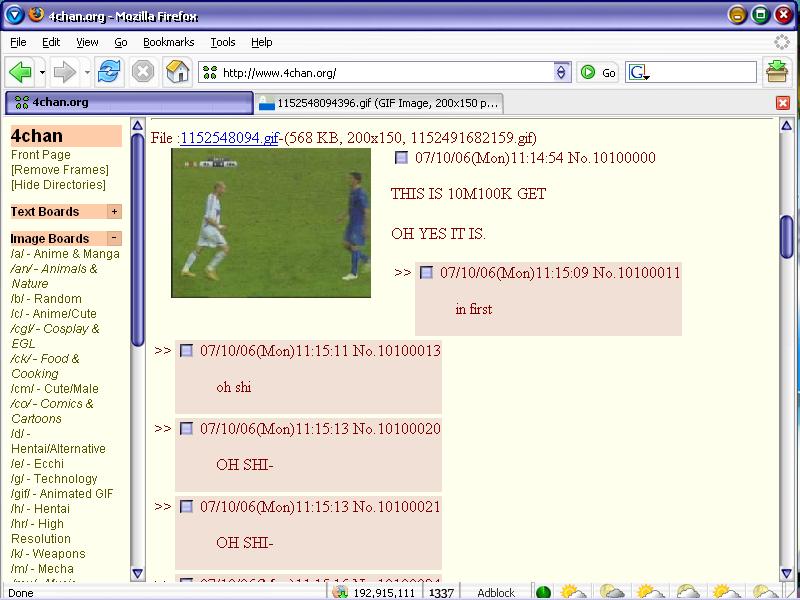Viewport: 800px width, 600px height.
Task: Click the main frame's scroll-down arrow
Action: (786, 574)
